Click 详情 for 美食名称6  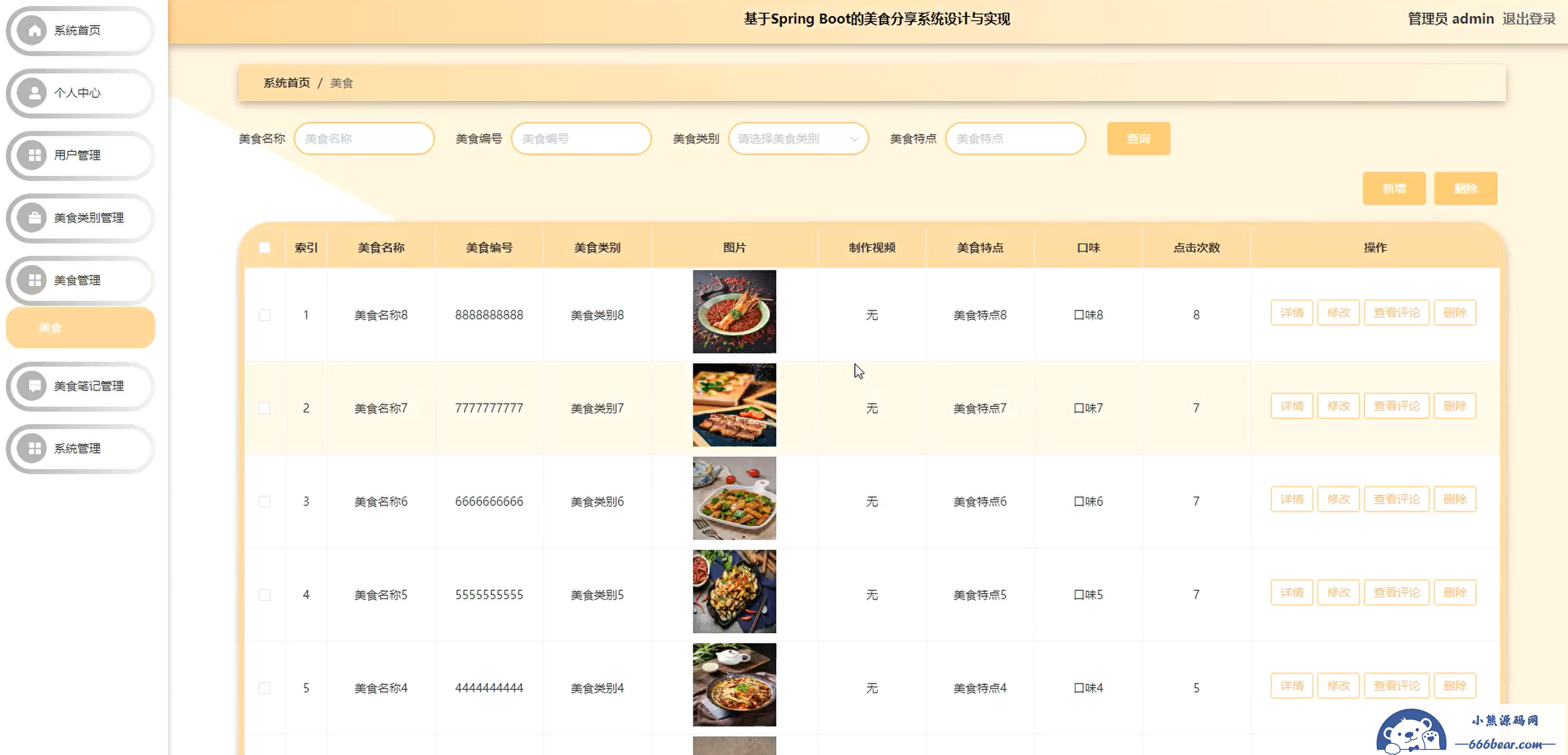(x=1291, y=499)
